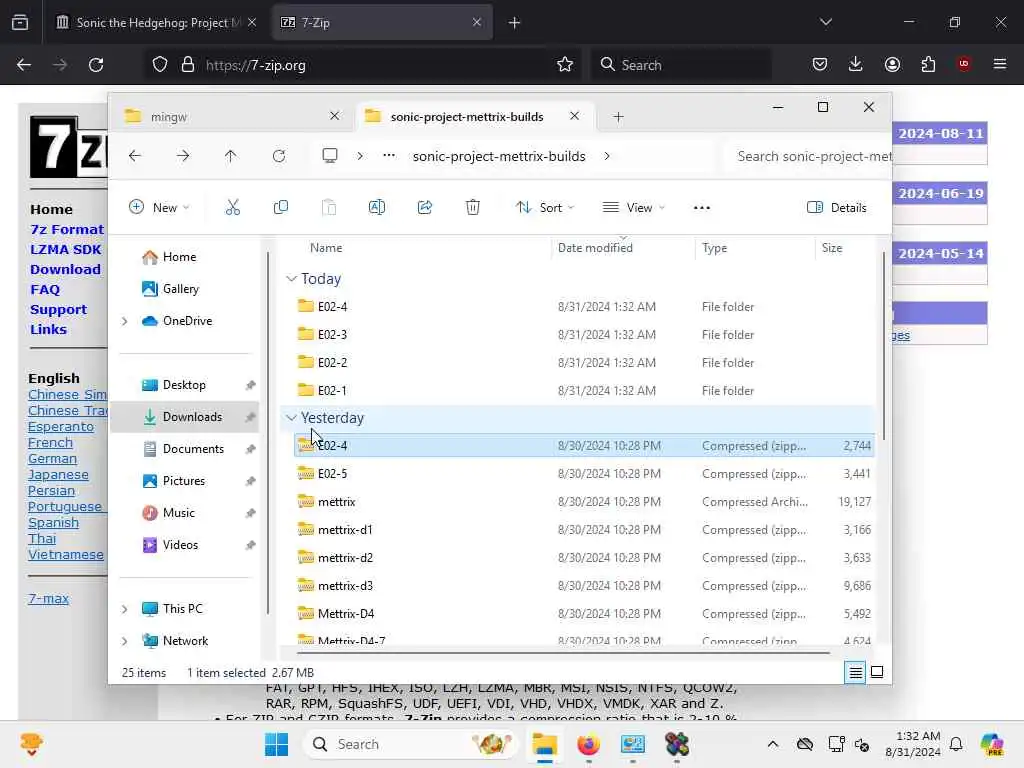
Task: Open the See more ellipsis in Explorer toolbar
Action: 702,208
